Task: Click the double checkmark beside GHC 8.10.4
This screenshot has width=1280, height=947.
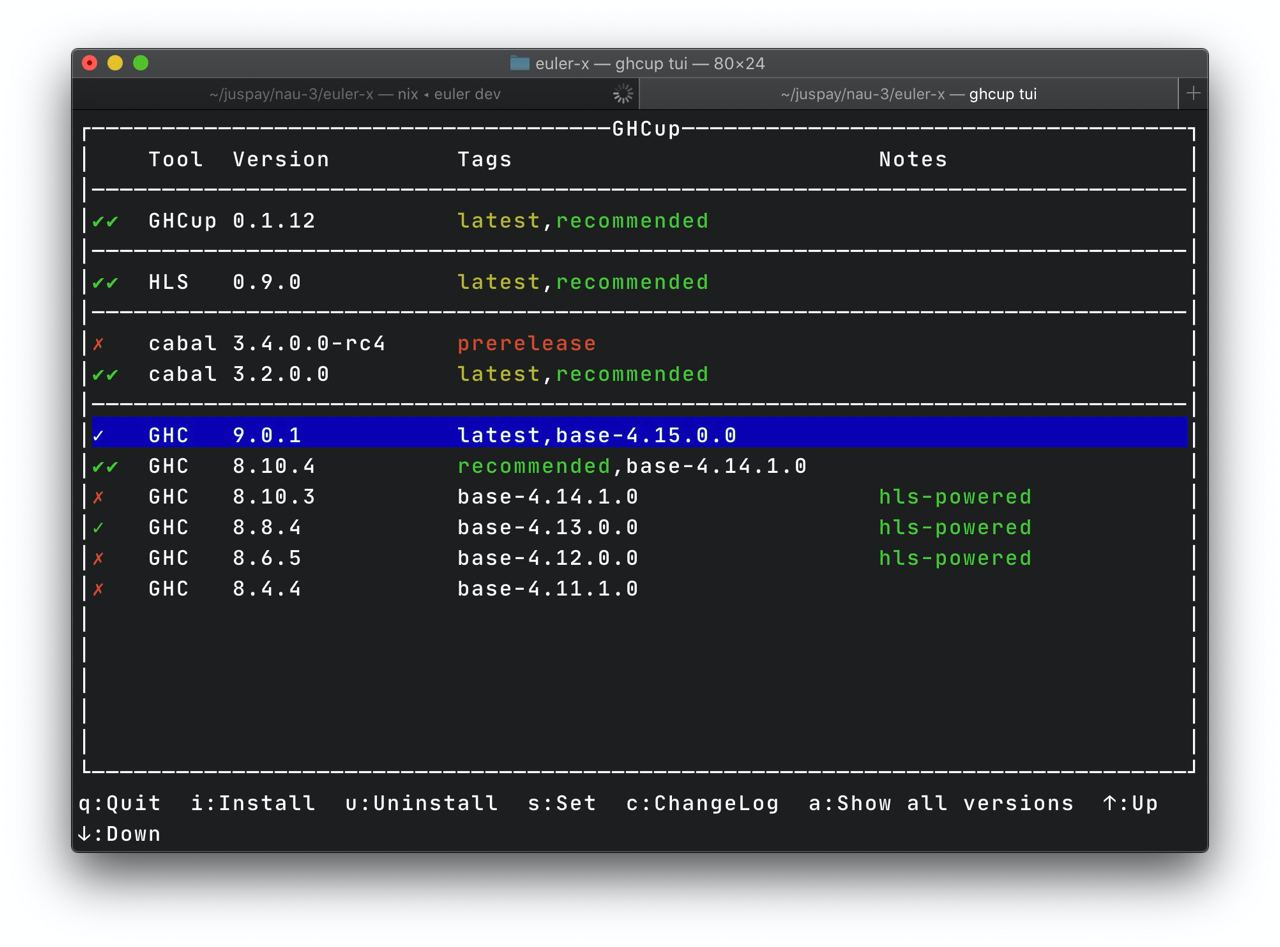Action: tap(105, 467)
